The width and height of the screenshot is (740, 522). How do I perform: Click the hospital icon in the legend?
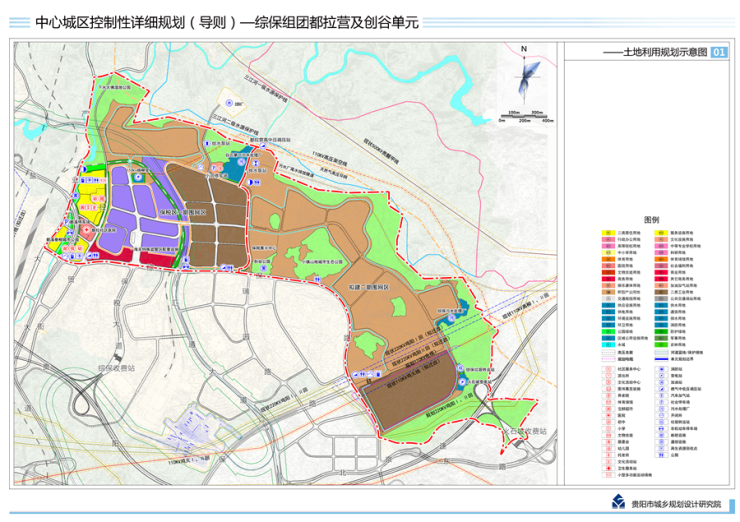point(608,415)
